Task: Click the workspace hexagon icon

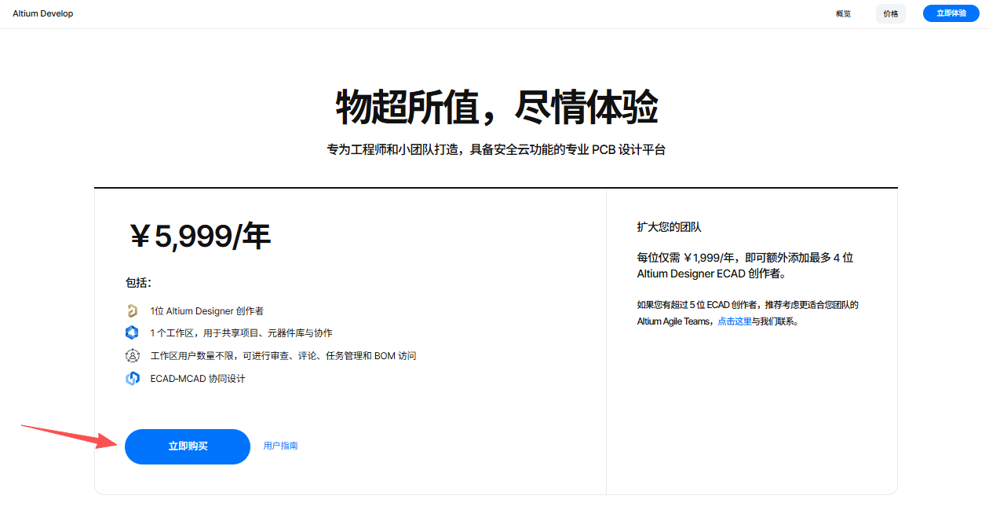Action: click(132, 332)
